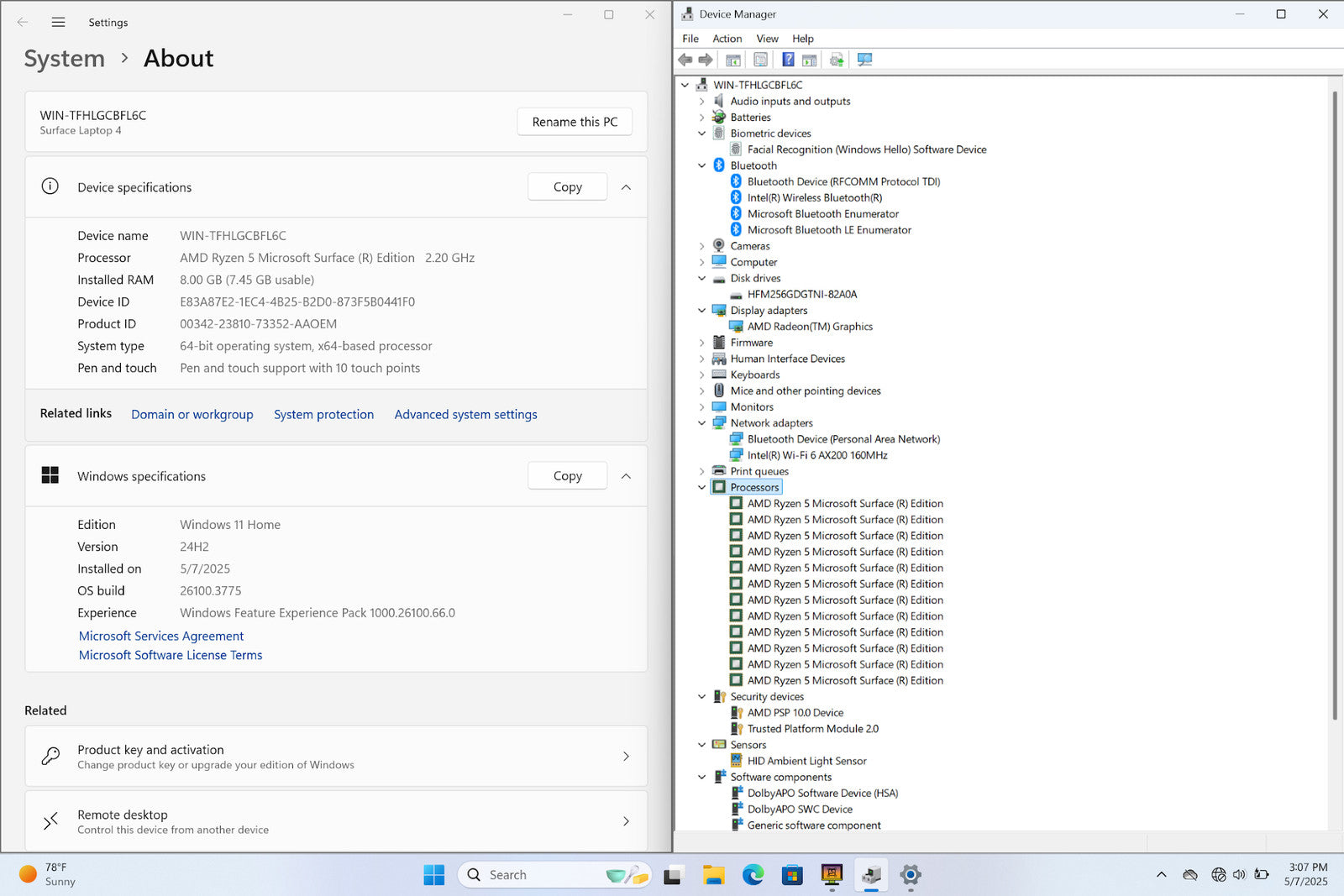1344x896 pixels.
Task: Select the Intel(R) Wireless Bluetooth(R) device
Action: 815,198
